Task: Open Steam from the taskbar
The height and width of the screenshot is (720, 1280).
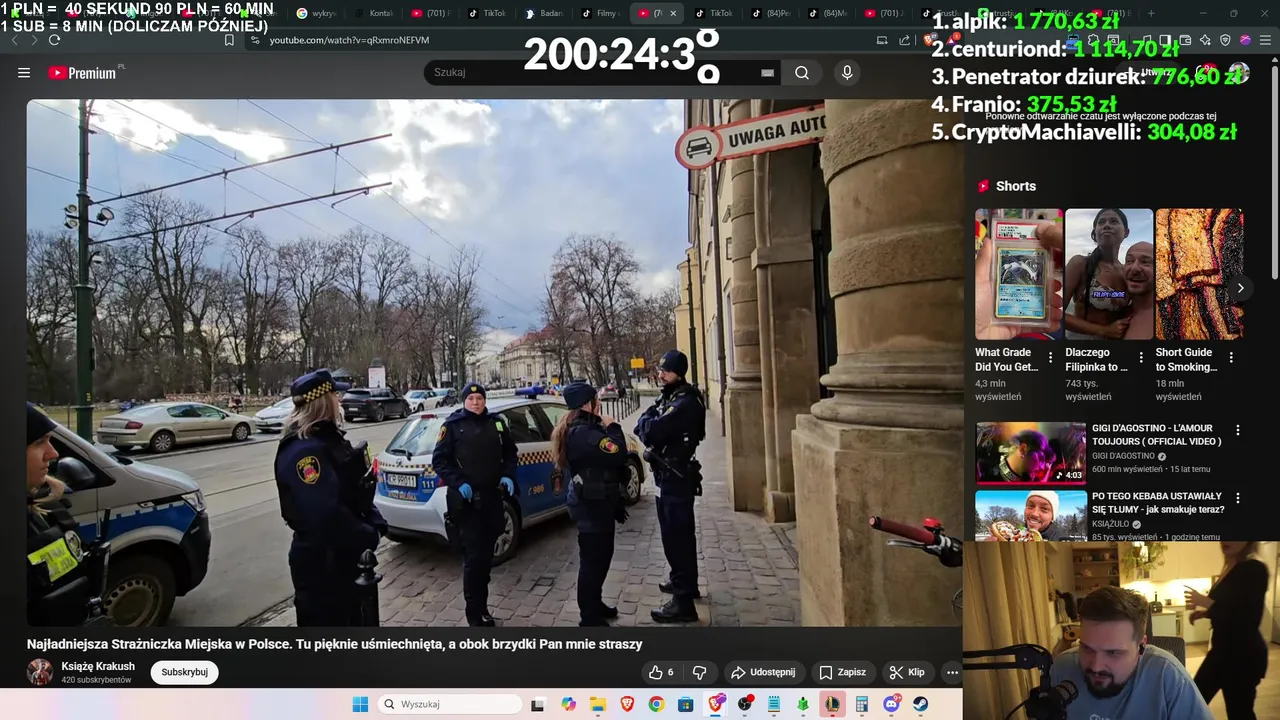Action: tap(921, 704)
